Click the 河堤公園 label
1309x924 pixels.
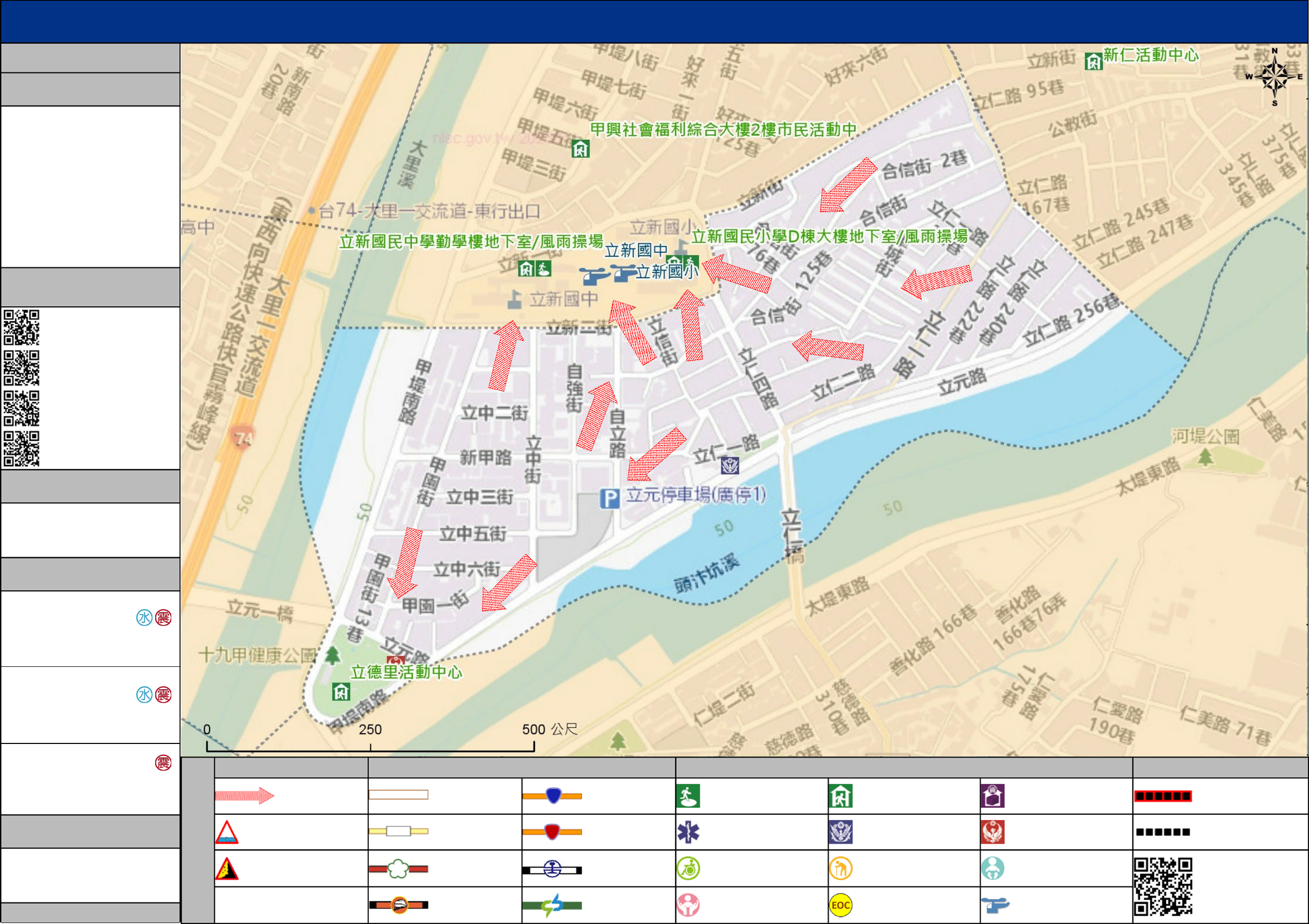pyautogui.click(x=1205, y=437)
